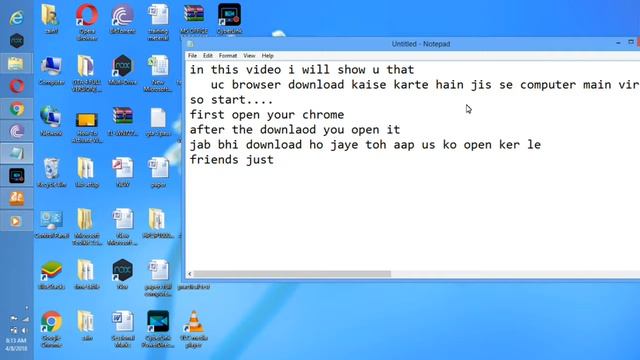Click the Opera icon on the taskbar

click(17, 86)
